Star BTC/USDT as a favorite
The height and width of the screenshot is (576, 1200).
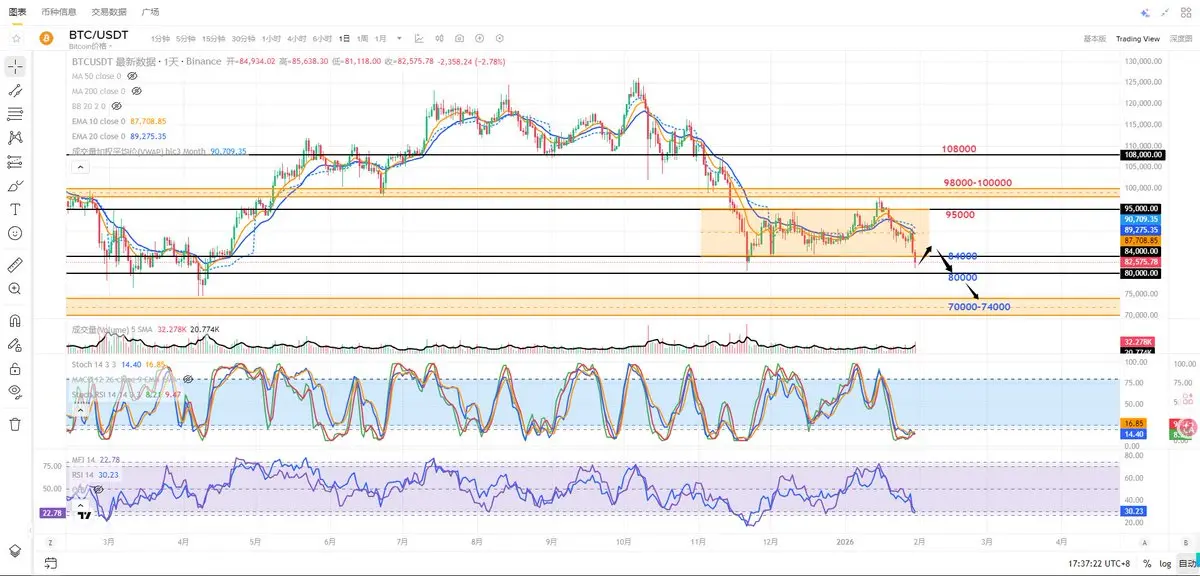(15, 38)
